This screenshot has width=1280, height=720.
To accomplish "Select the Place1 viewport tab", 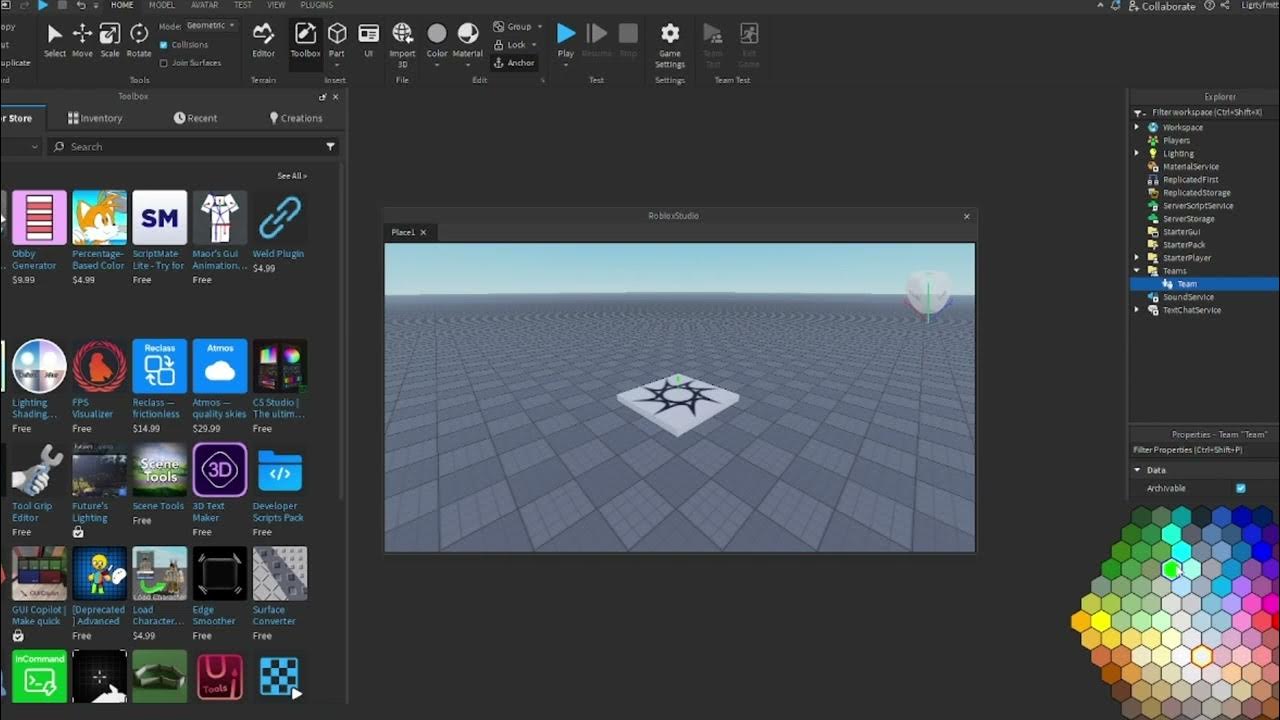I will [408, 232].
